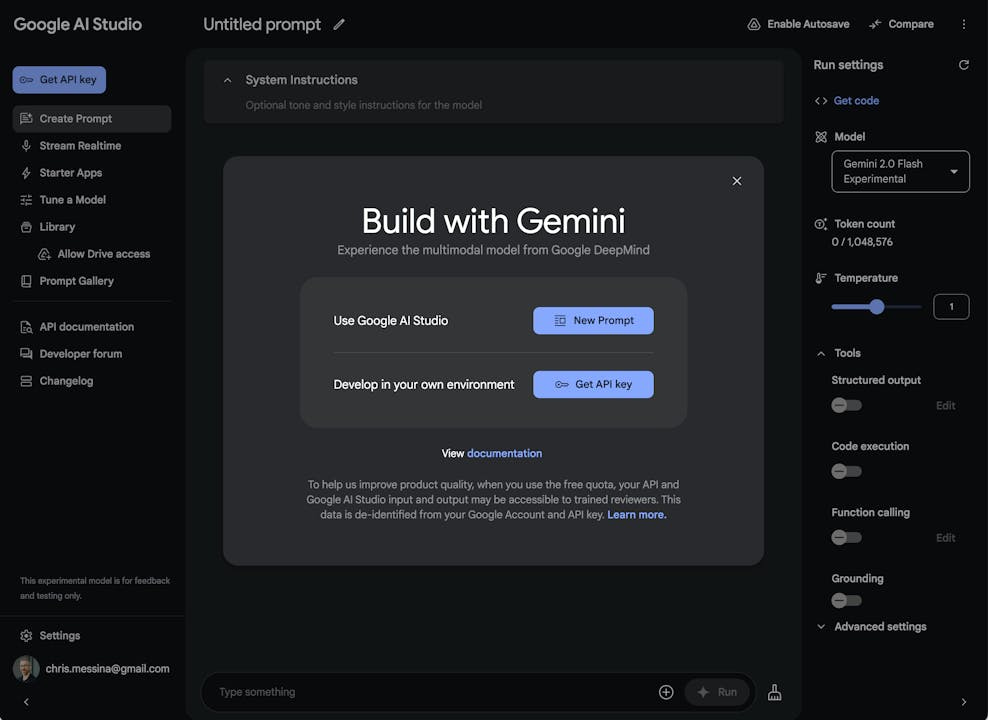Image resolution: width=988 pixels, height=720 pixels.
Task: Toggle the Code execution switch
Action: (x=846, y=472)
